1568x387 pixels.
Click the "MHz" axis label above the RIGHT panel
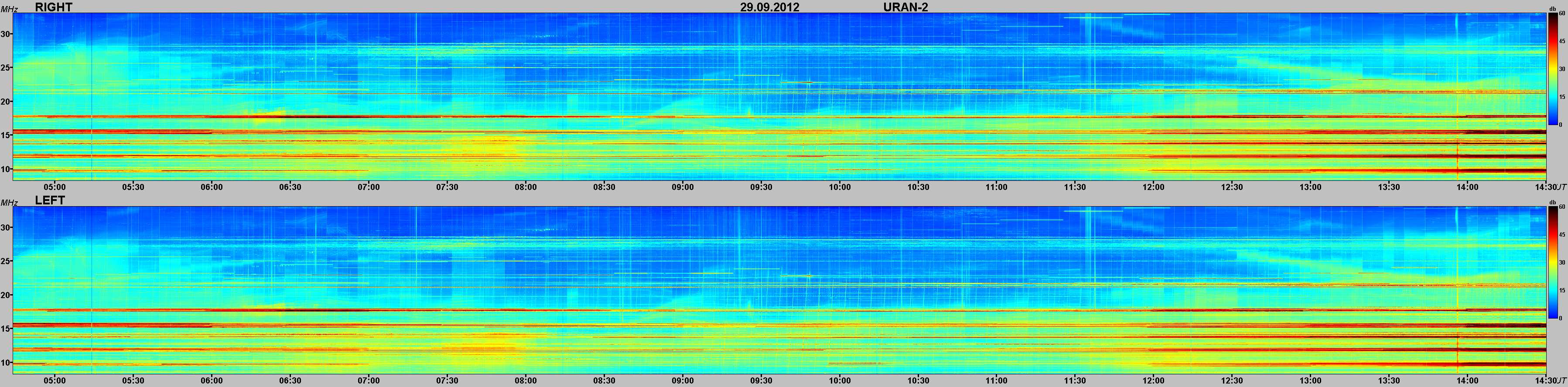click(9, 9)
